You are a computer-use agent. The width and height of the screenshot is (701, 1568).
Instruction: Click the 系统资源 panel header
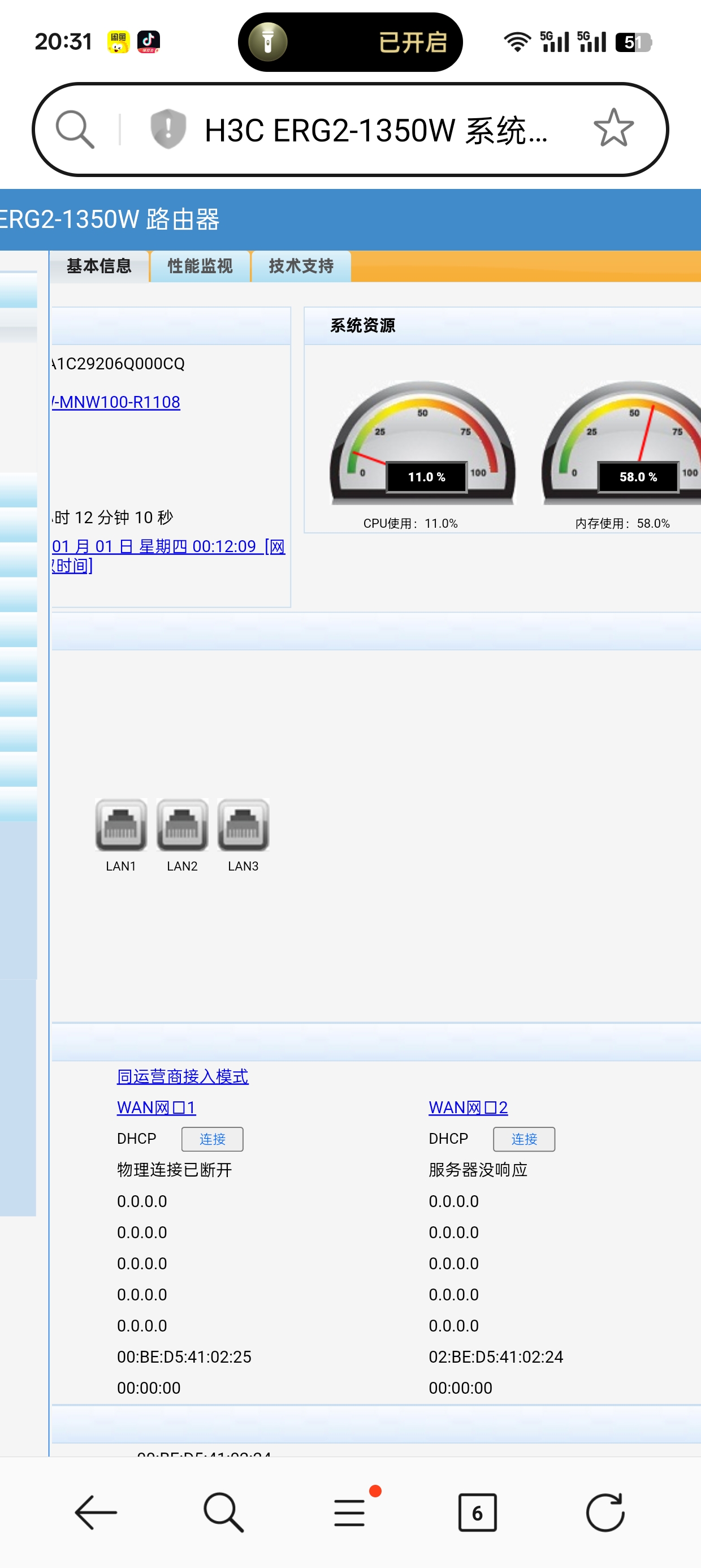click(503, 326)
